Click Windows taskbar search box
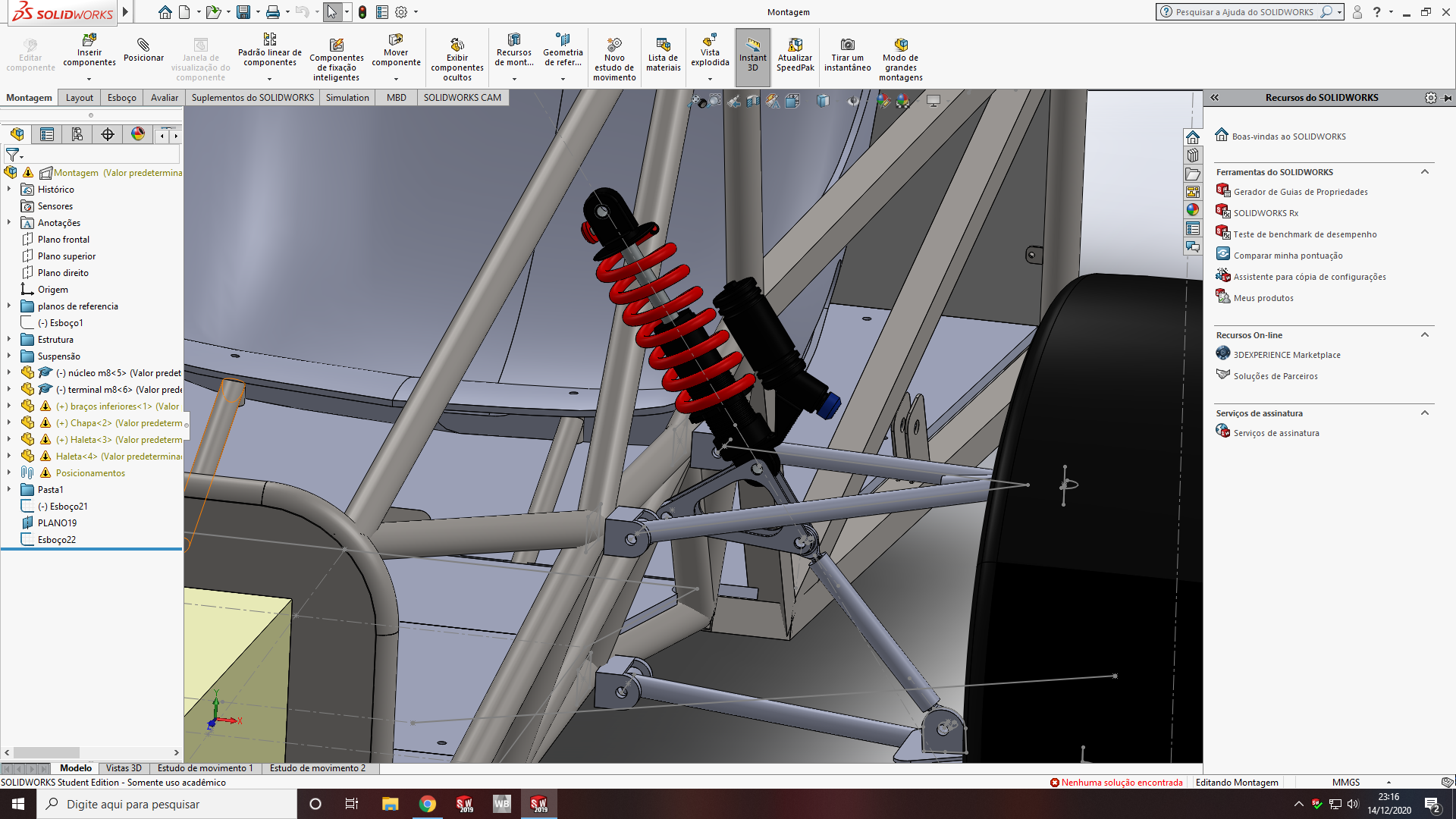The height and width of the screenshot is (819, 1456). pos(167,804)
